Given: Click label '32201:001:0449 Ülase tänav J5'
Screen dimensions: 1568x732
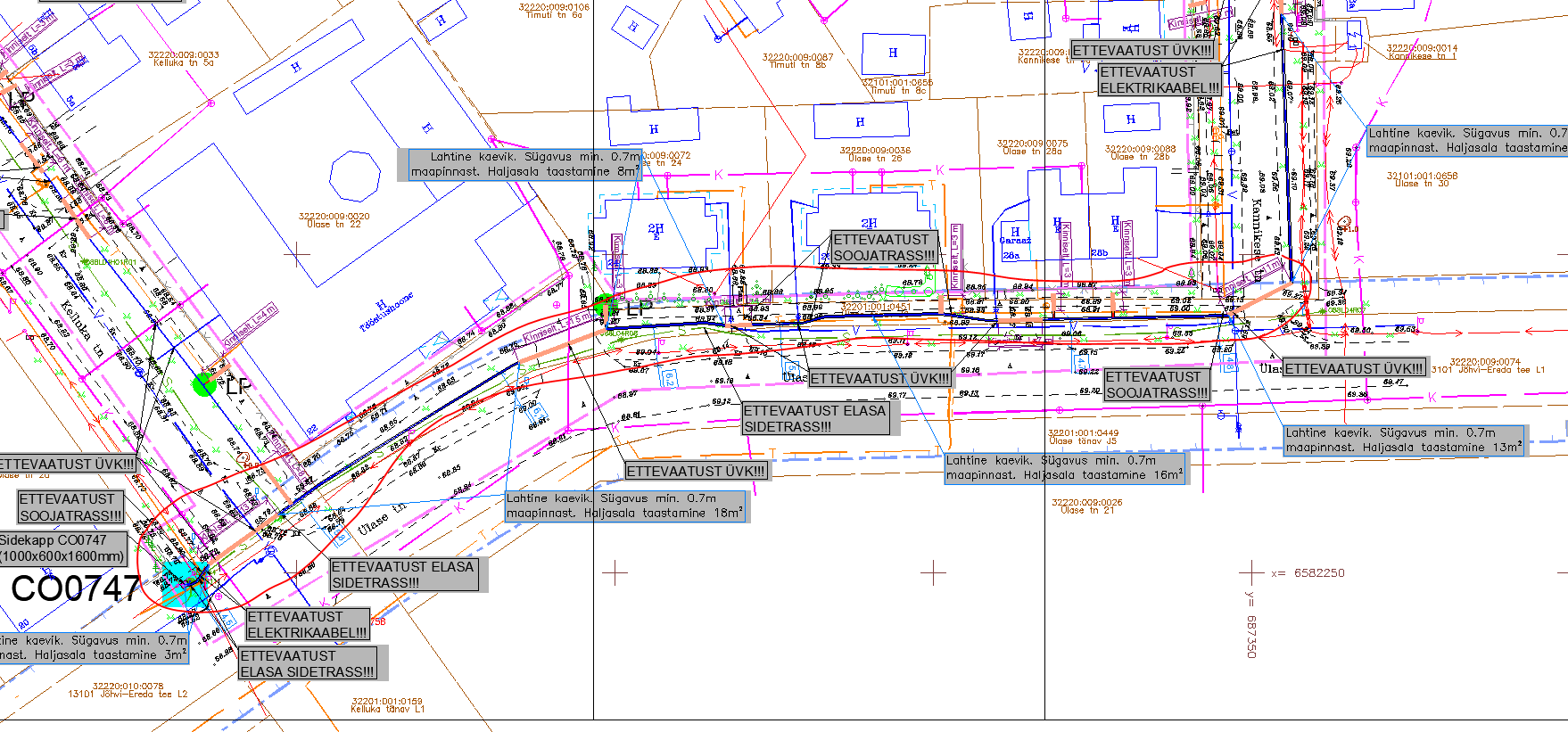Looking at the screenshot, I should pyautogui.click(x=1083, y=437).
